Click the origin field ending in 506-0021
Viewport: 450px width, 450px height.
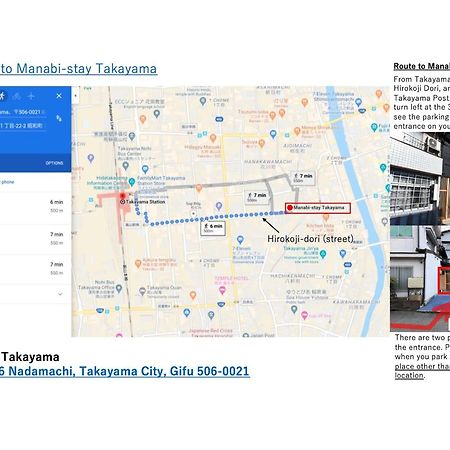[x=23, y=112]
